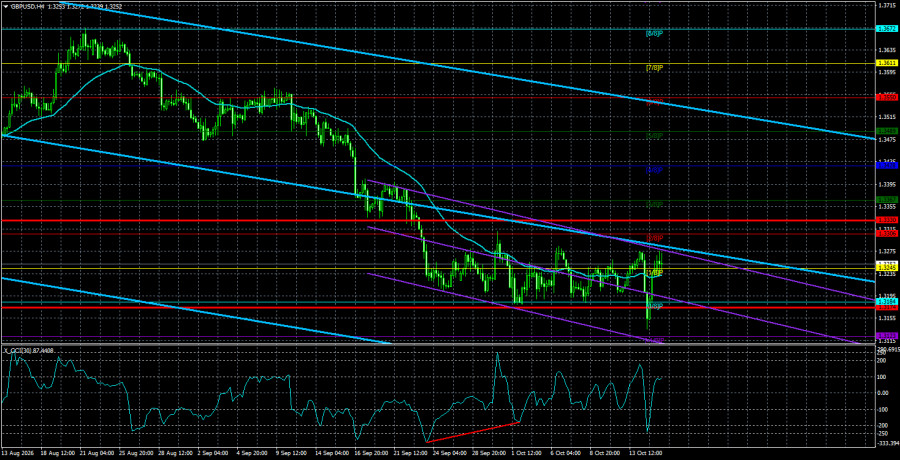Select the cyan top Murrey level label
Image resolution: width=900 pixels, height=460 pixels.
pyautogui.click(x=655, y=34)
